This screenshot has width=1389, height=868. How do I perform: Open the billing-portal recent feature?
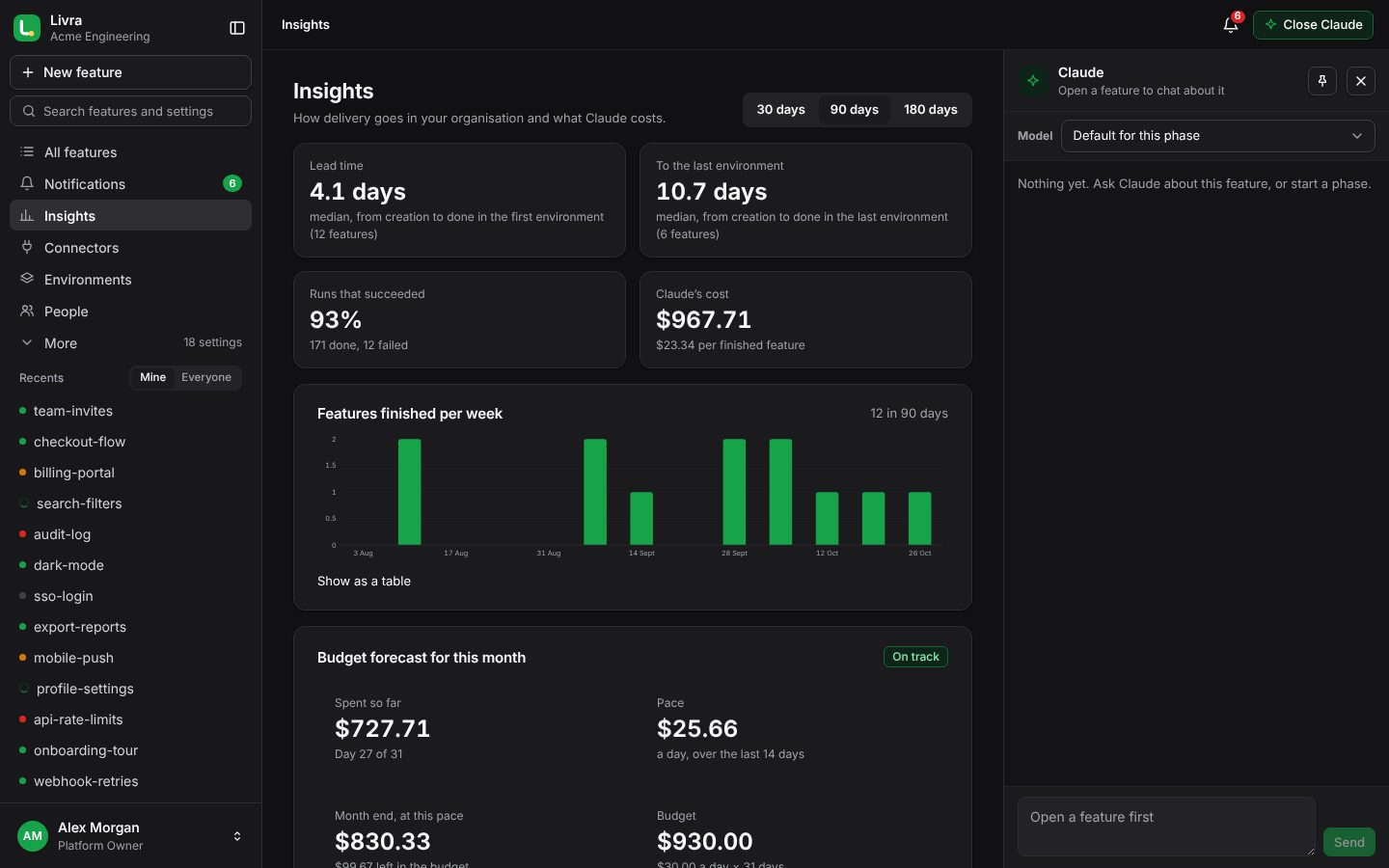tap(130, 473)
